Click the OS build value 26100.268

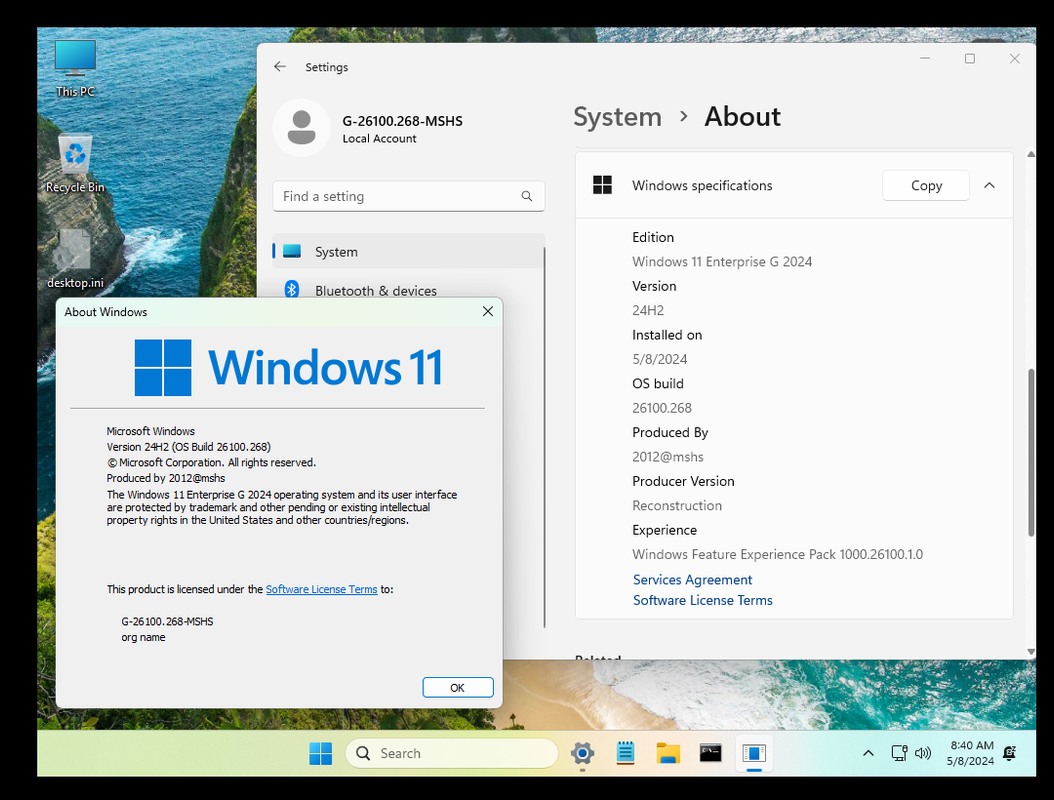tap(661, 408)
